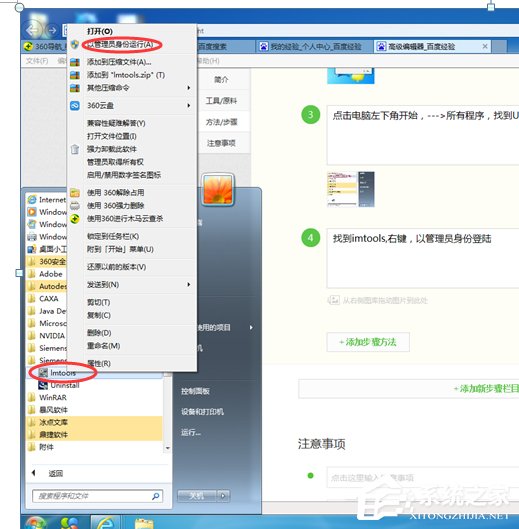Switch to the 360导航 tab
The image size is (519, 529).
45,47
